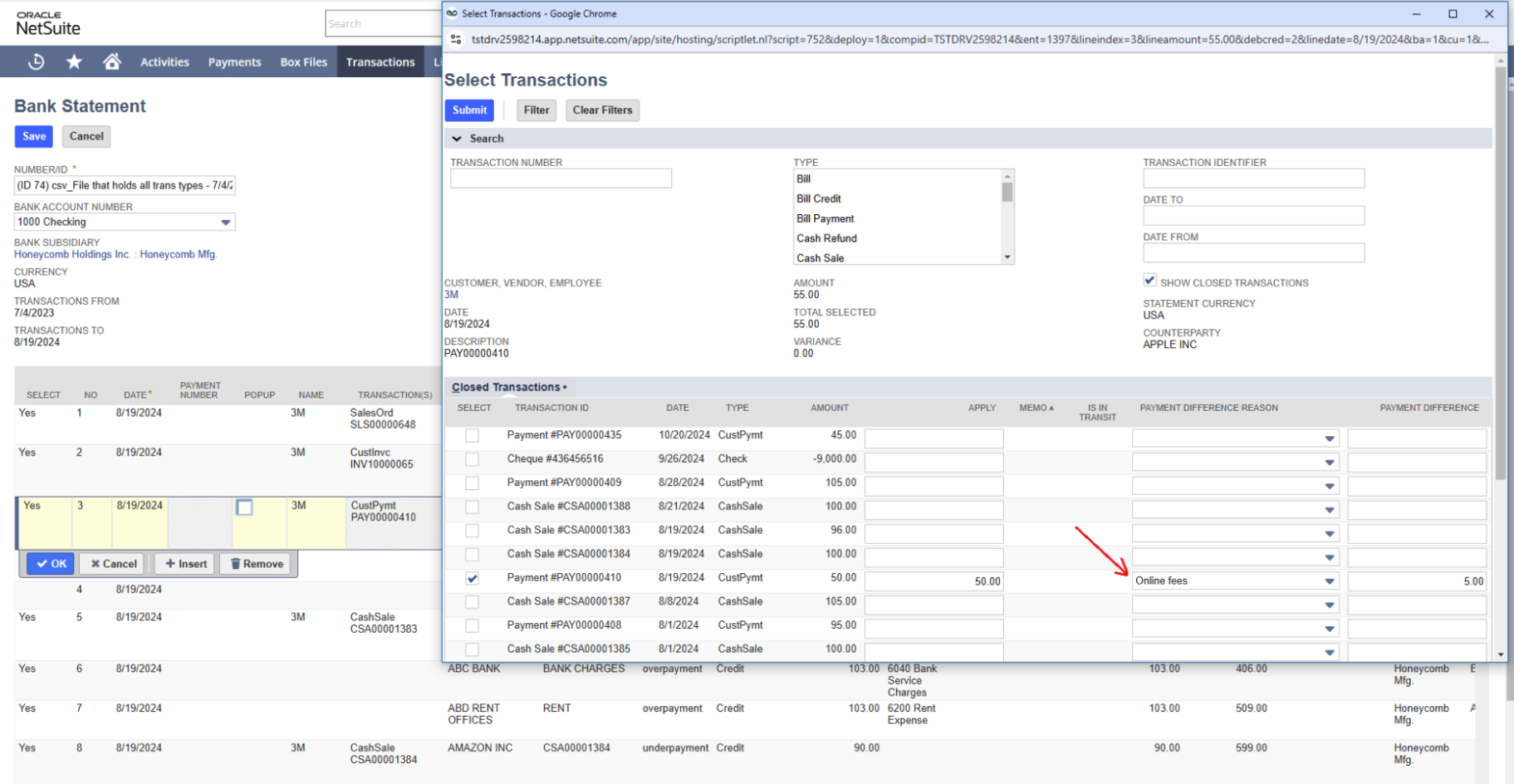
Task: Edit the Apply amount 50.00 field
Action: tap(933, 581)
